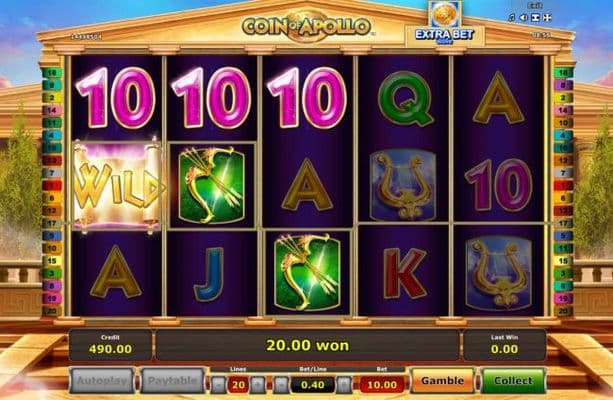
Task: Mute sound with the speaker icon
Action: click(x=524, y=18)
